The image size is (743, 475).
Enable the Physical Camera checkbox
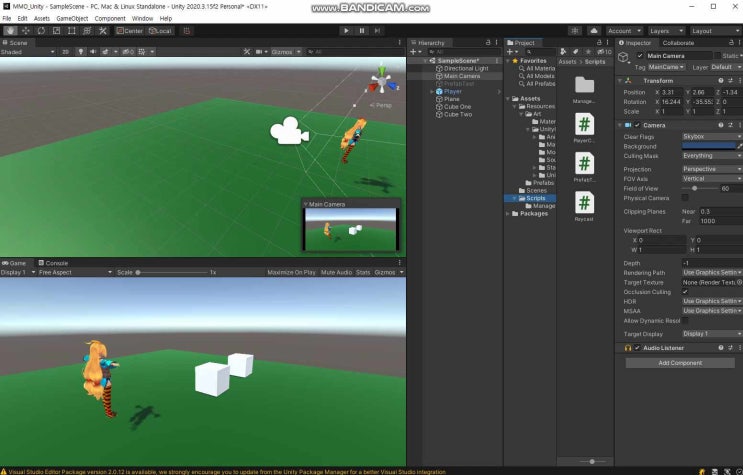point(685,198)
